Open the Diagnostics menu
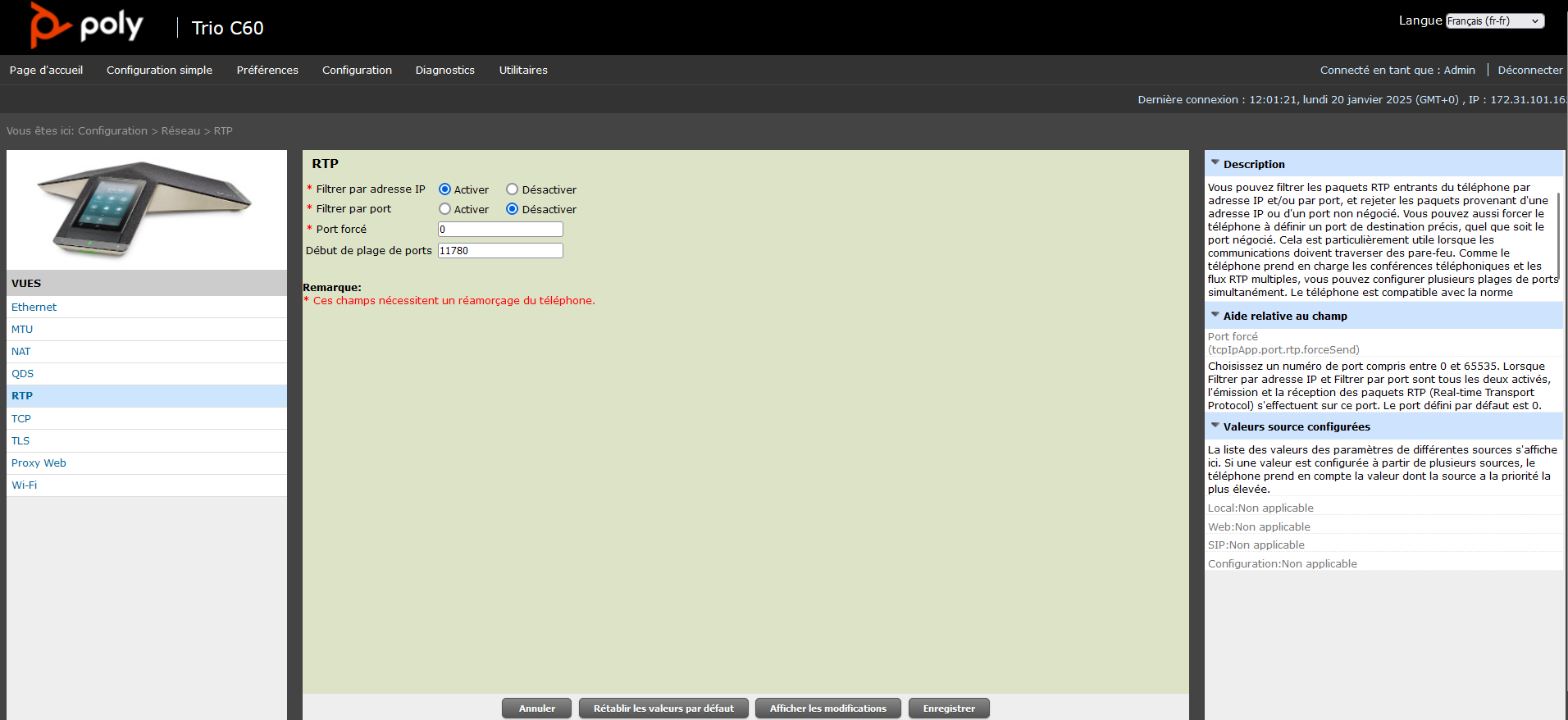Viewport: 1568px width, 720px height. 444,71
